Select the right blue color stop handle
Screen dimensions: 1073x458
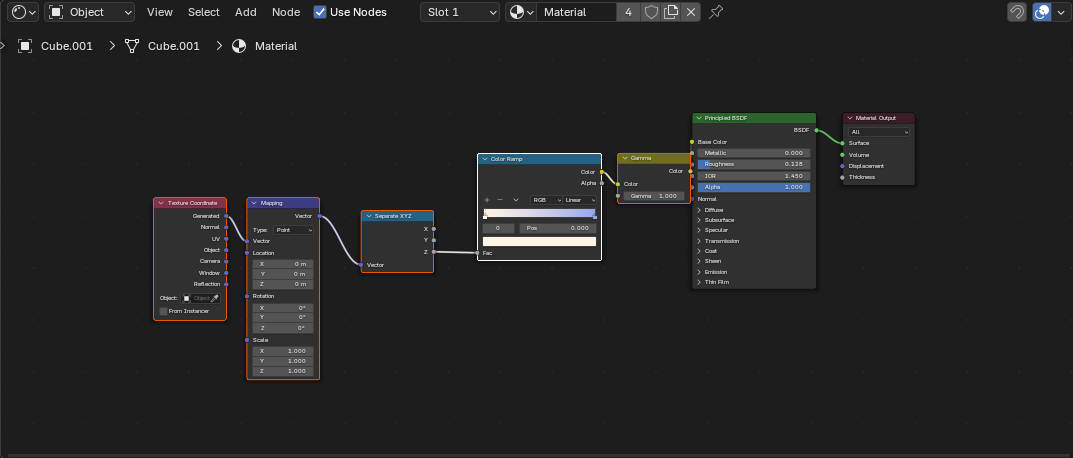click(595, 217)
